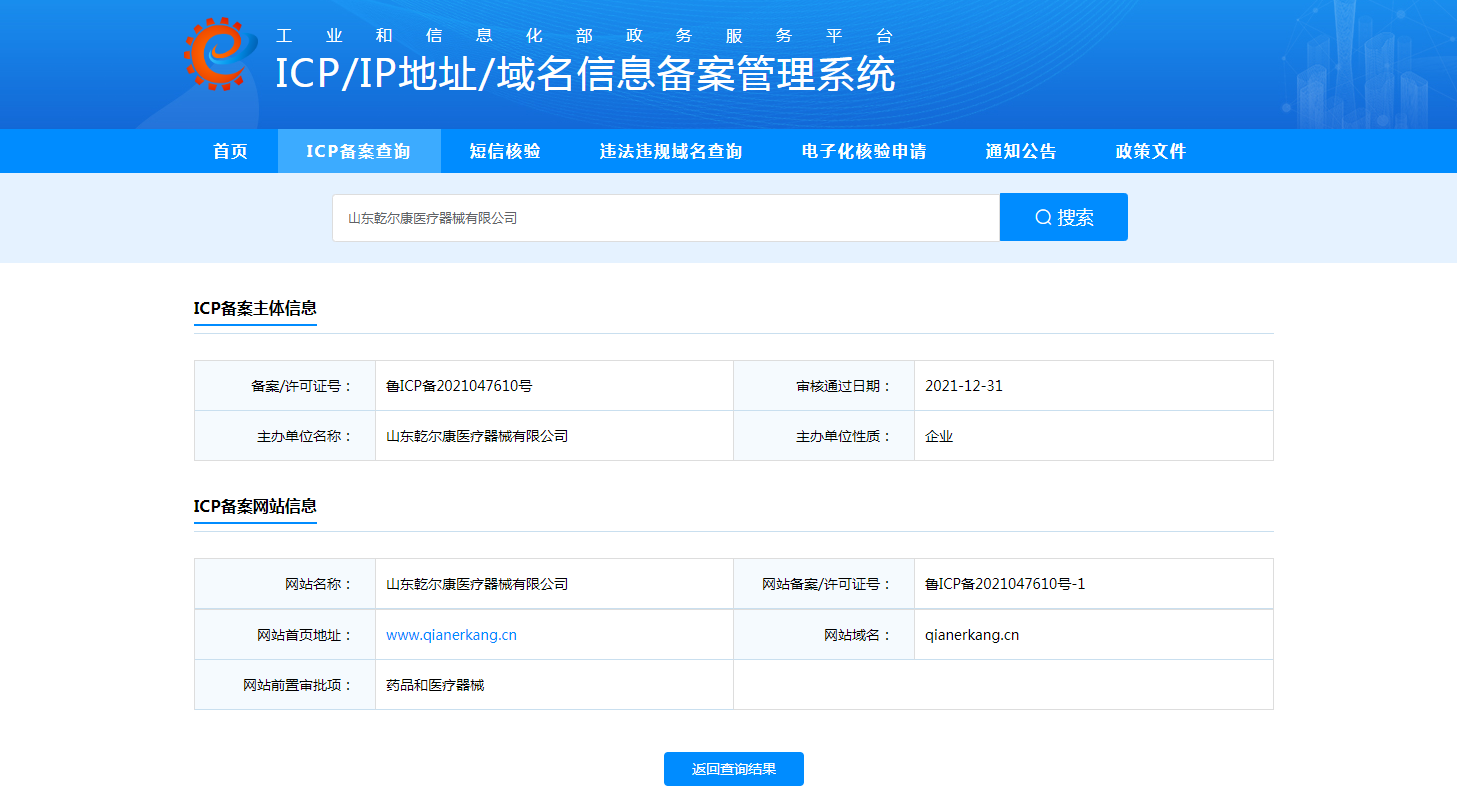
Task: Click the 网站前置审批项 label
Action: coord(297,685)
